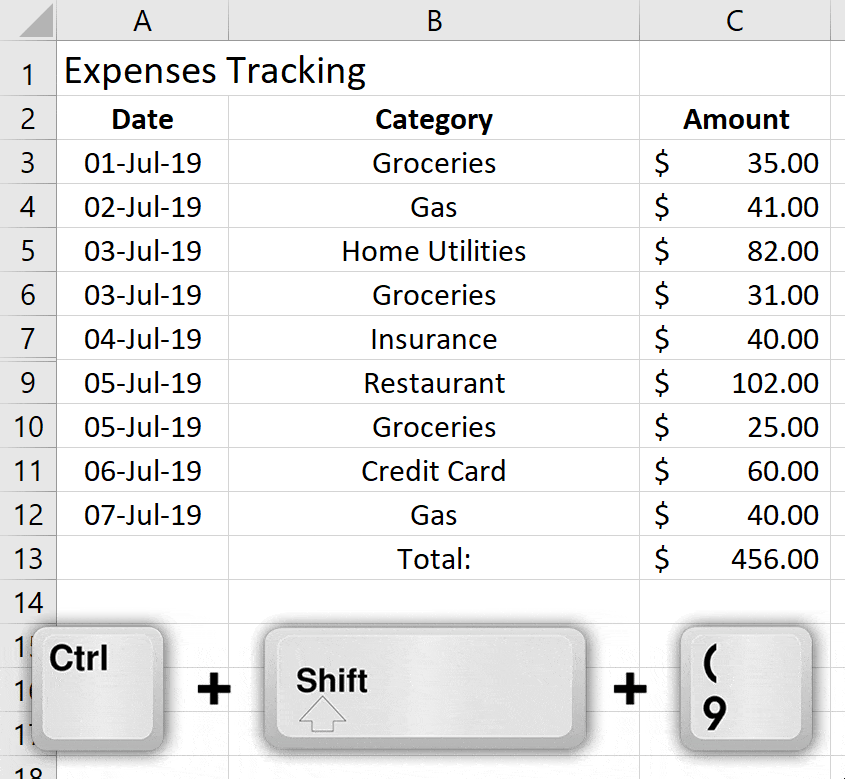The image size is (845, 779).
Task: Select row 3 header
Action: [x=28, y=163]
